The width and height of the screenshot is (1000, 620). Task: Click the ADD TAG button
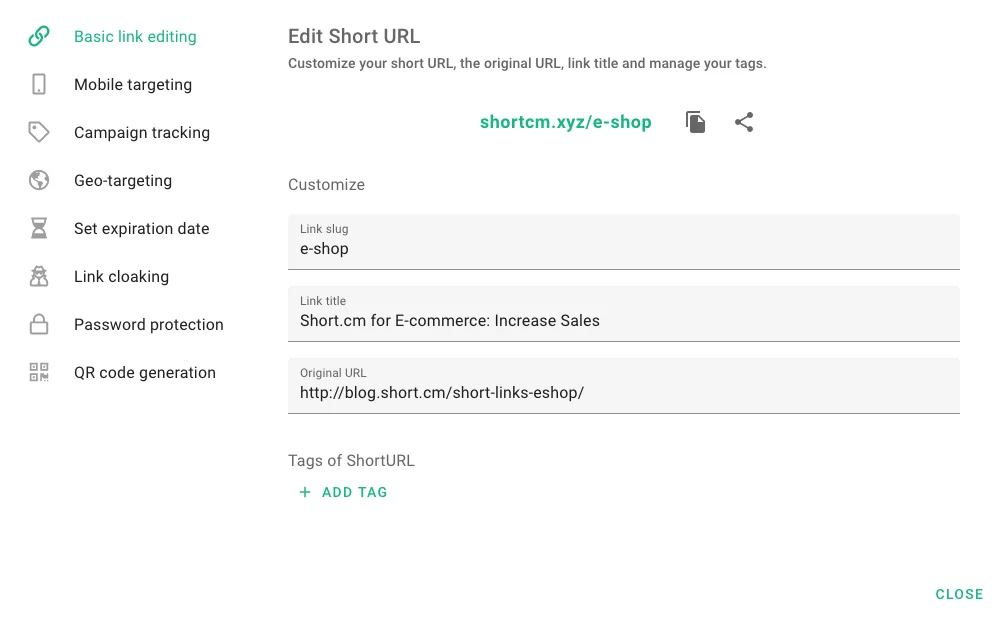(x=344, y=493)
